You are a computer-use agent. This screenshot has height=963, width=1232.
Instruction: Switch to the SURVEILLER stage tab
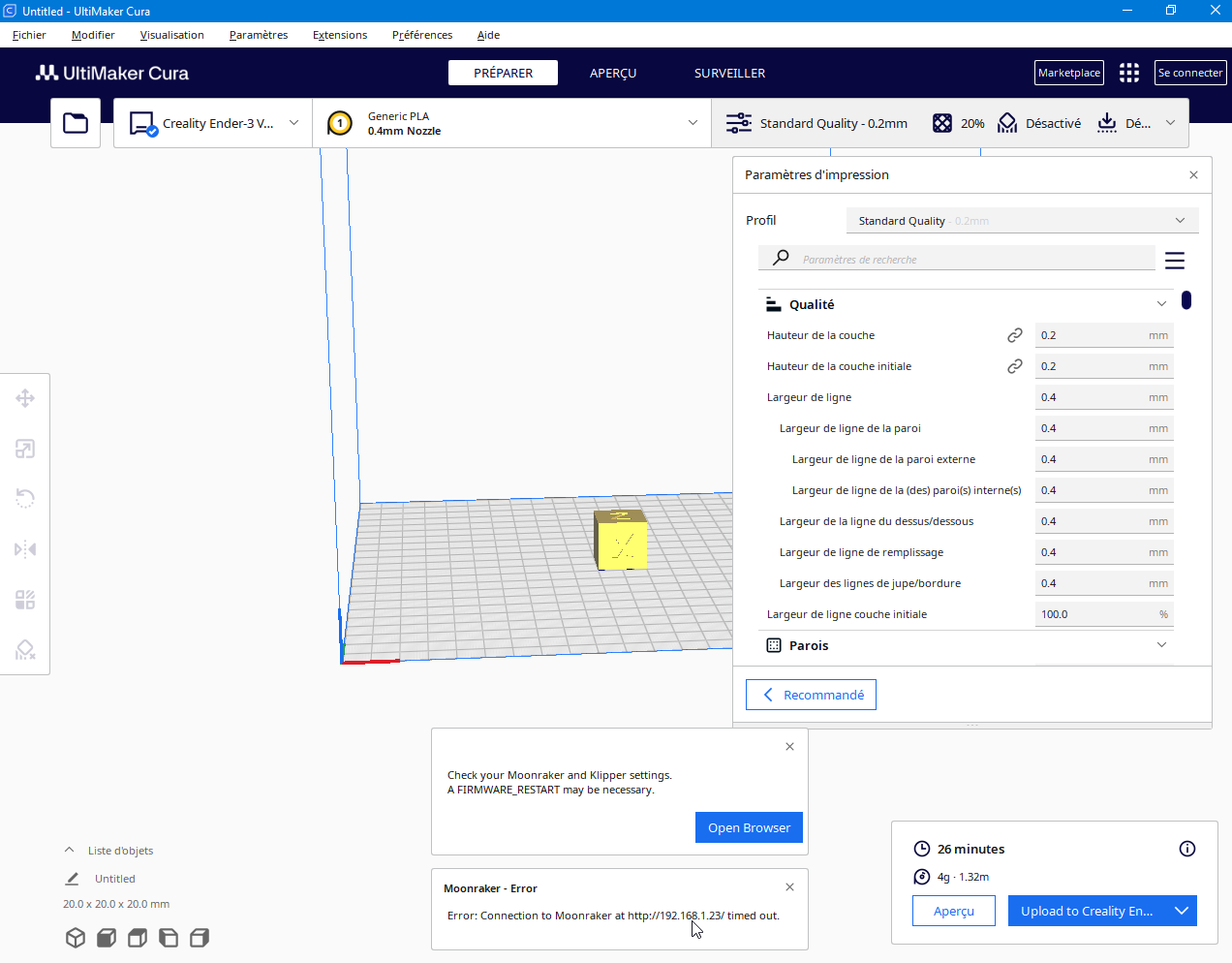click(729, 73)
